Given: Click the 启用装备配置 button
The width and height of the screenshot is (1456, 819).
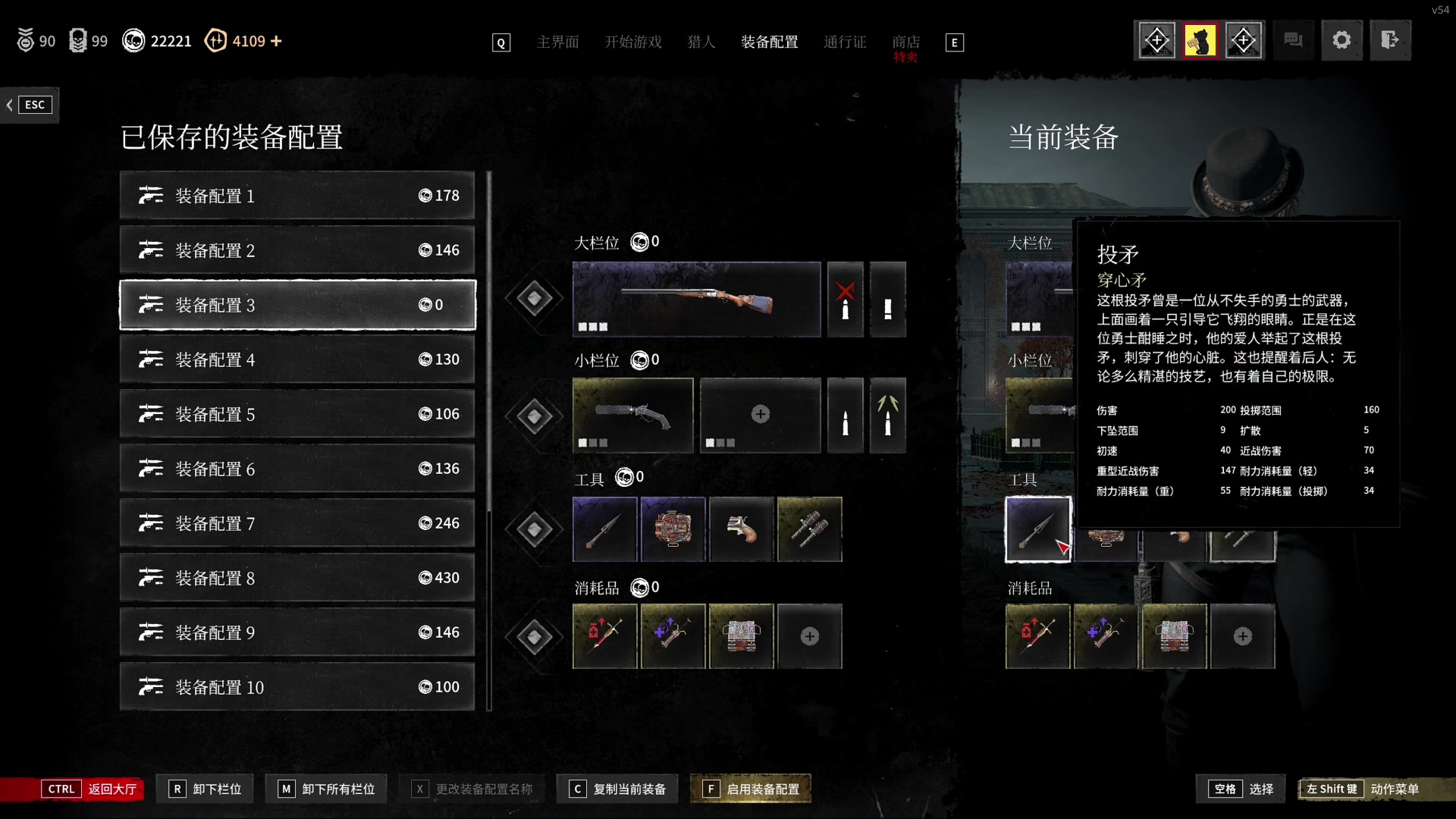Looking at the screenshot, I should pos(751,789).
